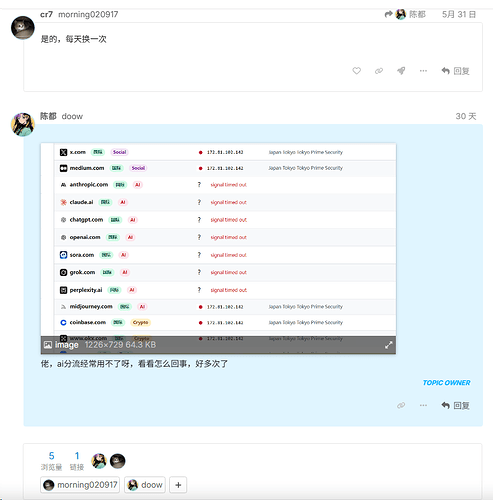This screenshot has height=500, width=493.
Task: Expand the embedded image to full size
Action: [388, 345]
